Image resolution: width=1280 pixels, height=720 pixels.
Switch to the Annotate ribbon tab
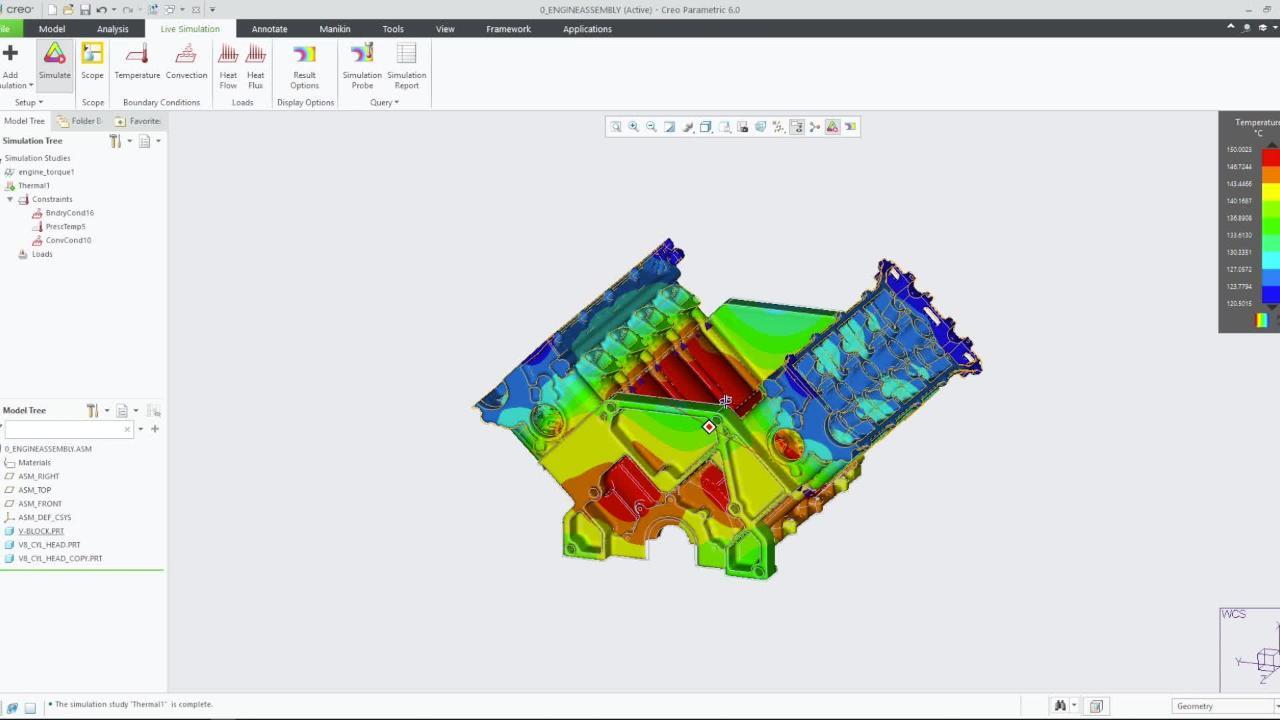[x=269, y=29]
